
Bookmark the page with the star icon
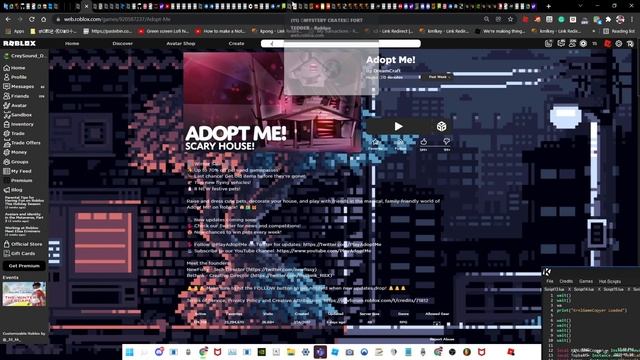point(510,19)
